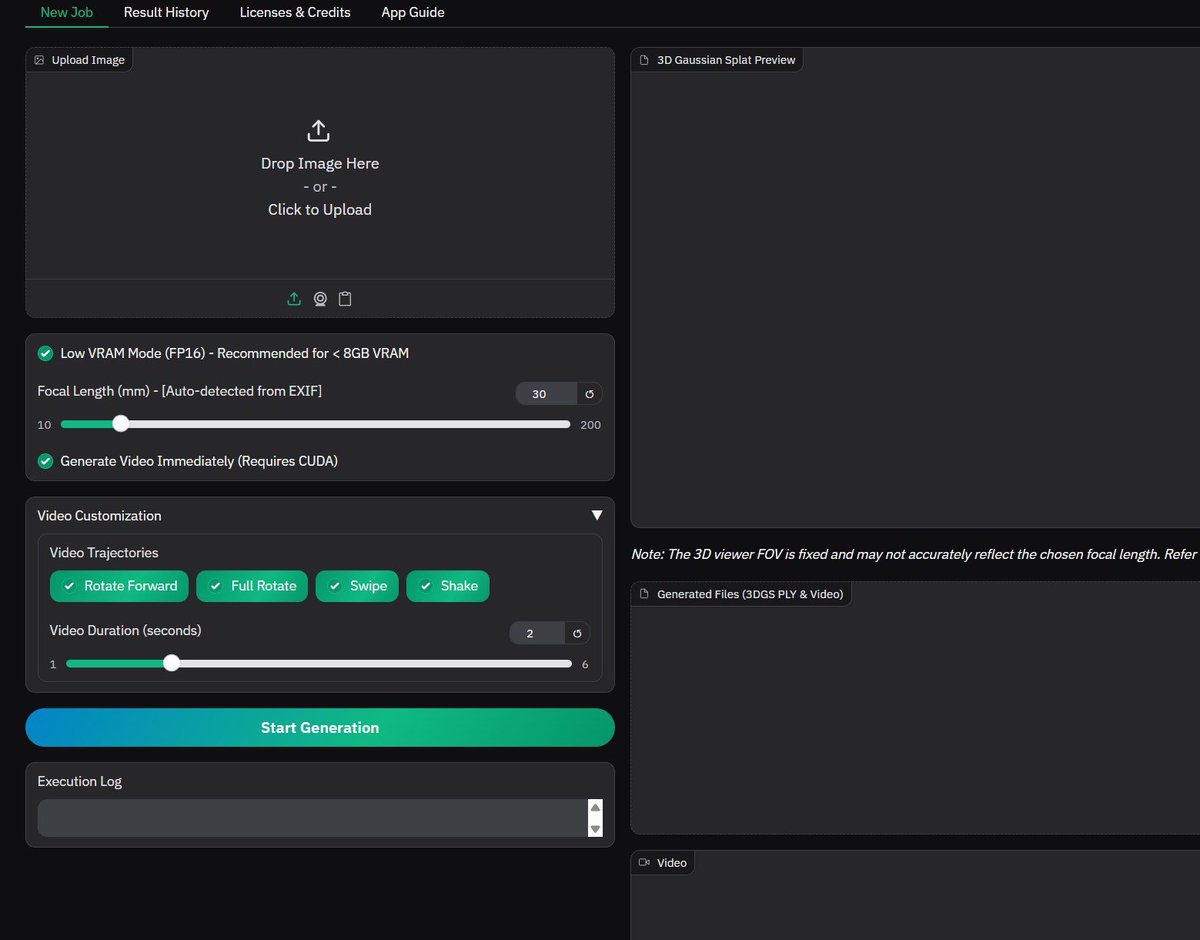
Task: Reset the Focal Length value
Action: pyautogui.click(x=590, y=394)
